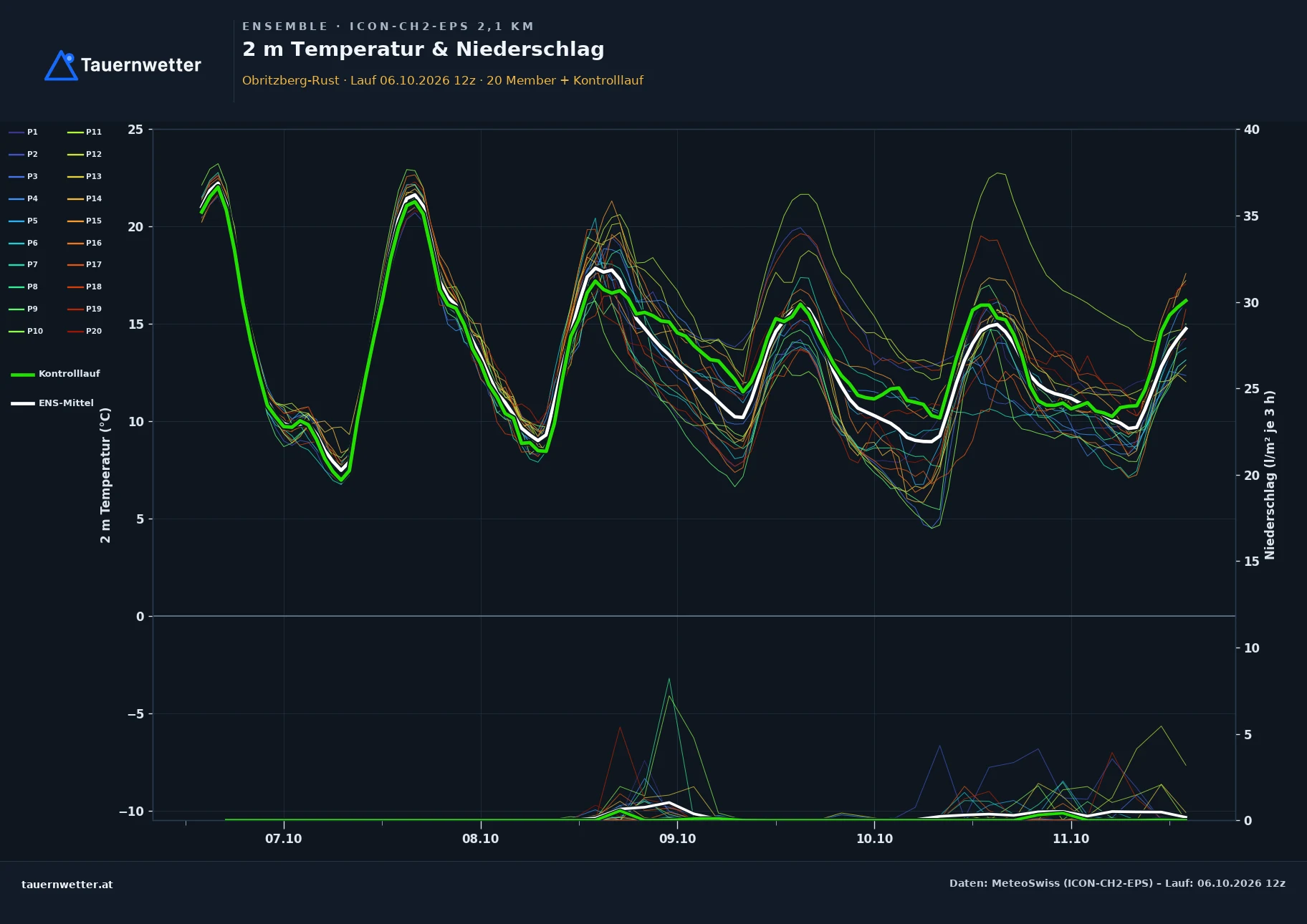1307x924 pixels.
Task: Select the P2 legend entry
Action: click(24, 154)
